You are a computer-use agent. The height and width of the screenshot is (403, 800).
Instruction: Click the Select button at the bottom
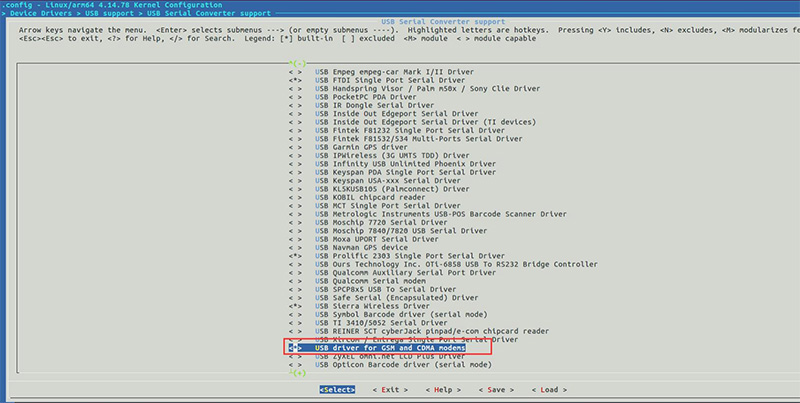[x=337, y=390]
